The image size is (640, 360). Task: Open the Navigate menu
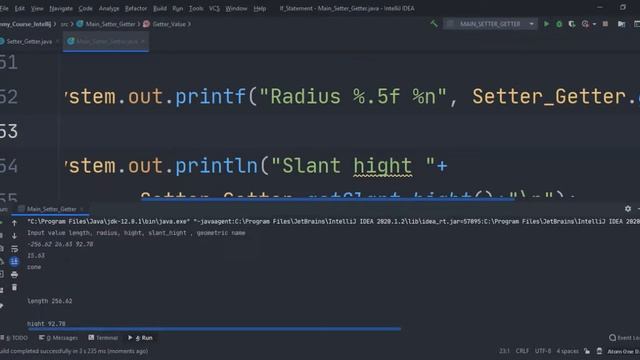tap(61, 8)
